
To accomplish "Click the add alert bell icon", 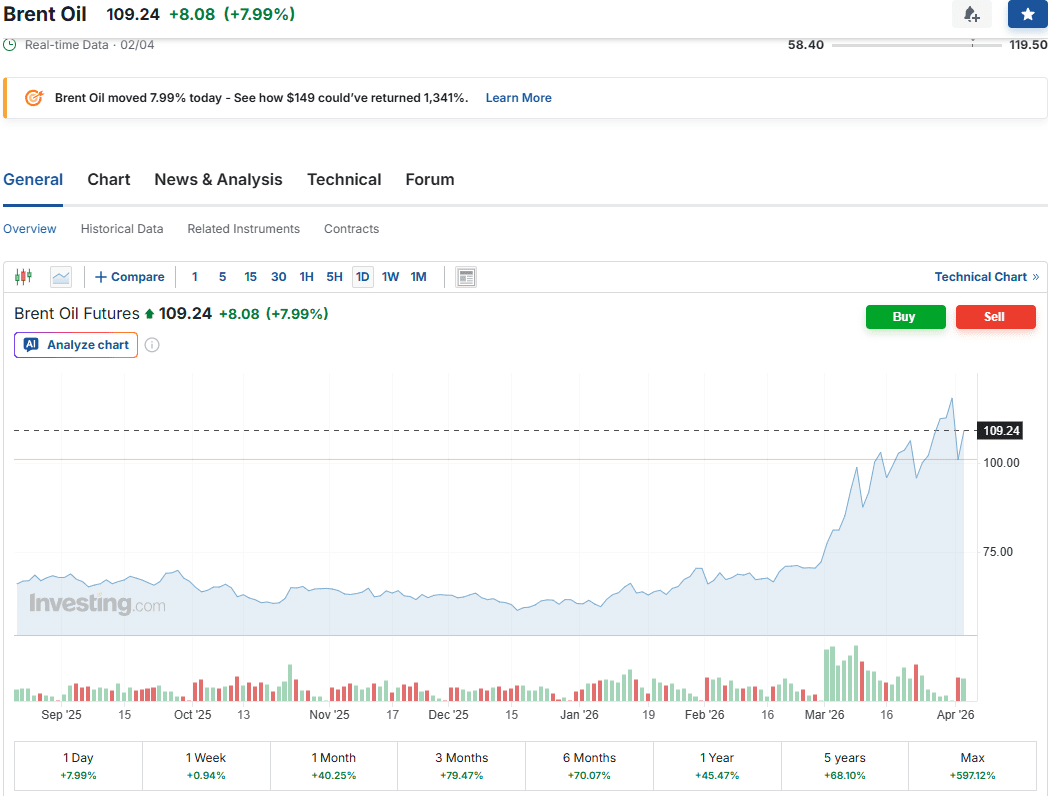I will point(971,14).
